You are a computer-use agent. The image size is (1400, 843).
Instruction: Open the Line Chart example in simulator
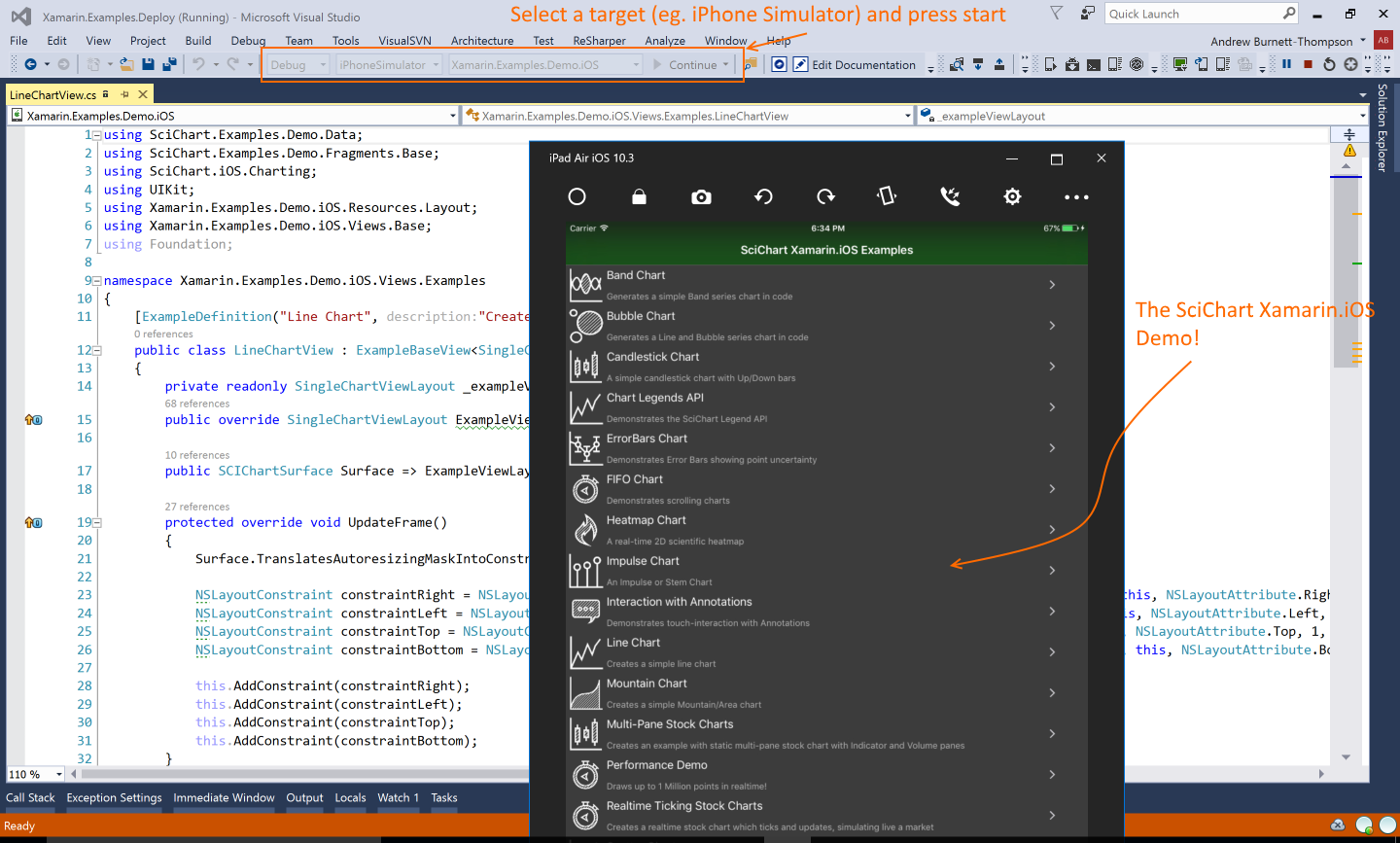[826, 652]
